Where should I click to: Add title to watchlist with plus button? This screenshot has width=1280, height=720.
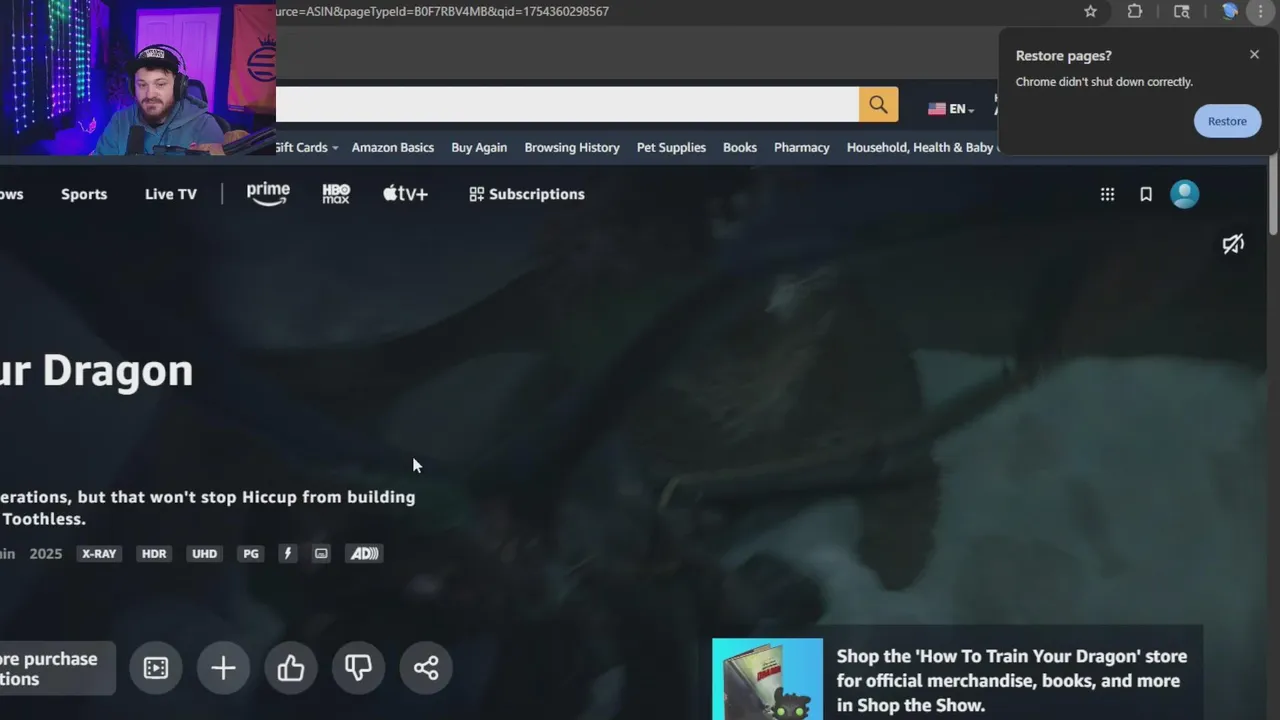point(223,668)
